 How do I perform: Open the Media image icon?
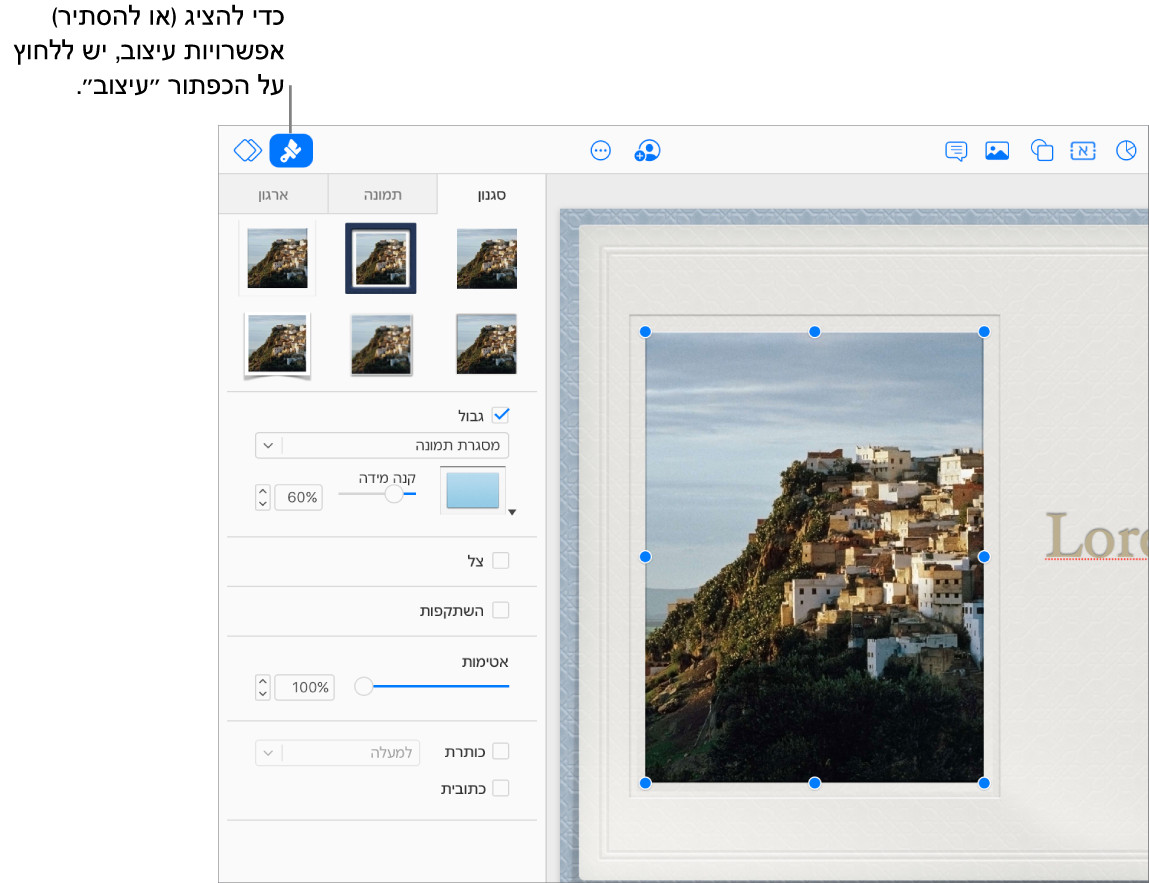[x=997, y=151]
